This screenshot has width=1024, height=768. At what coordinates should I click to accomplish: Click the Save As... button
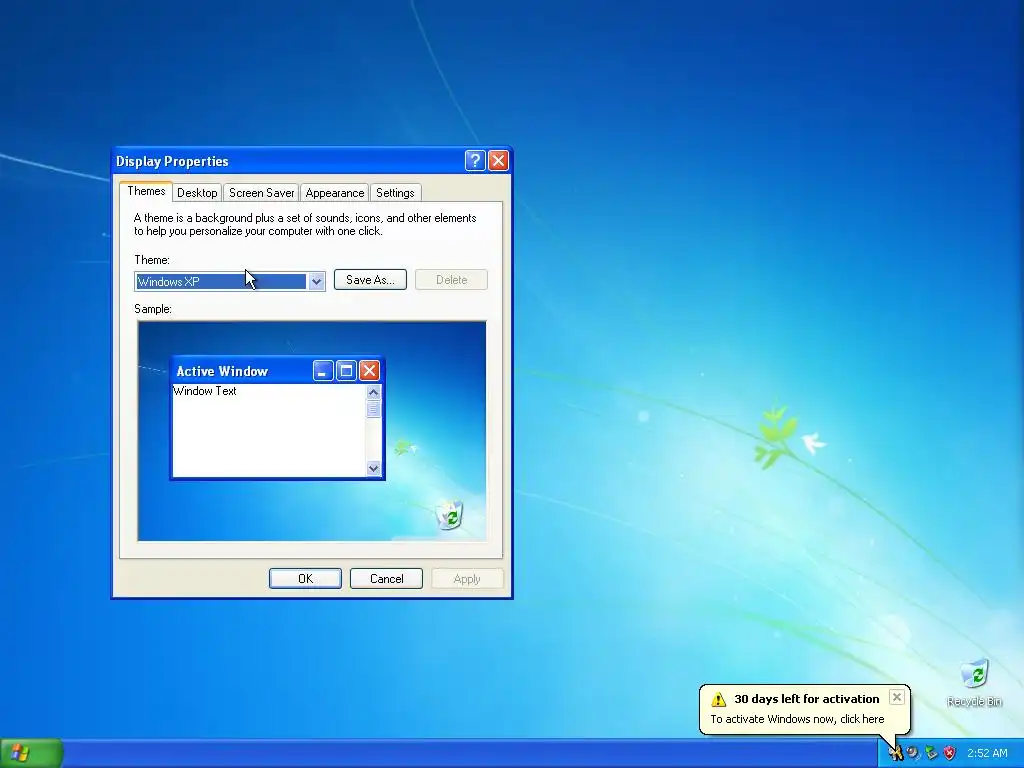tap(370, 280)
